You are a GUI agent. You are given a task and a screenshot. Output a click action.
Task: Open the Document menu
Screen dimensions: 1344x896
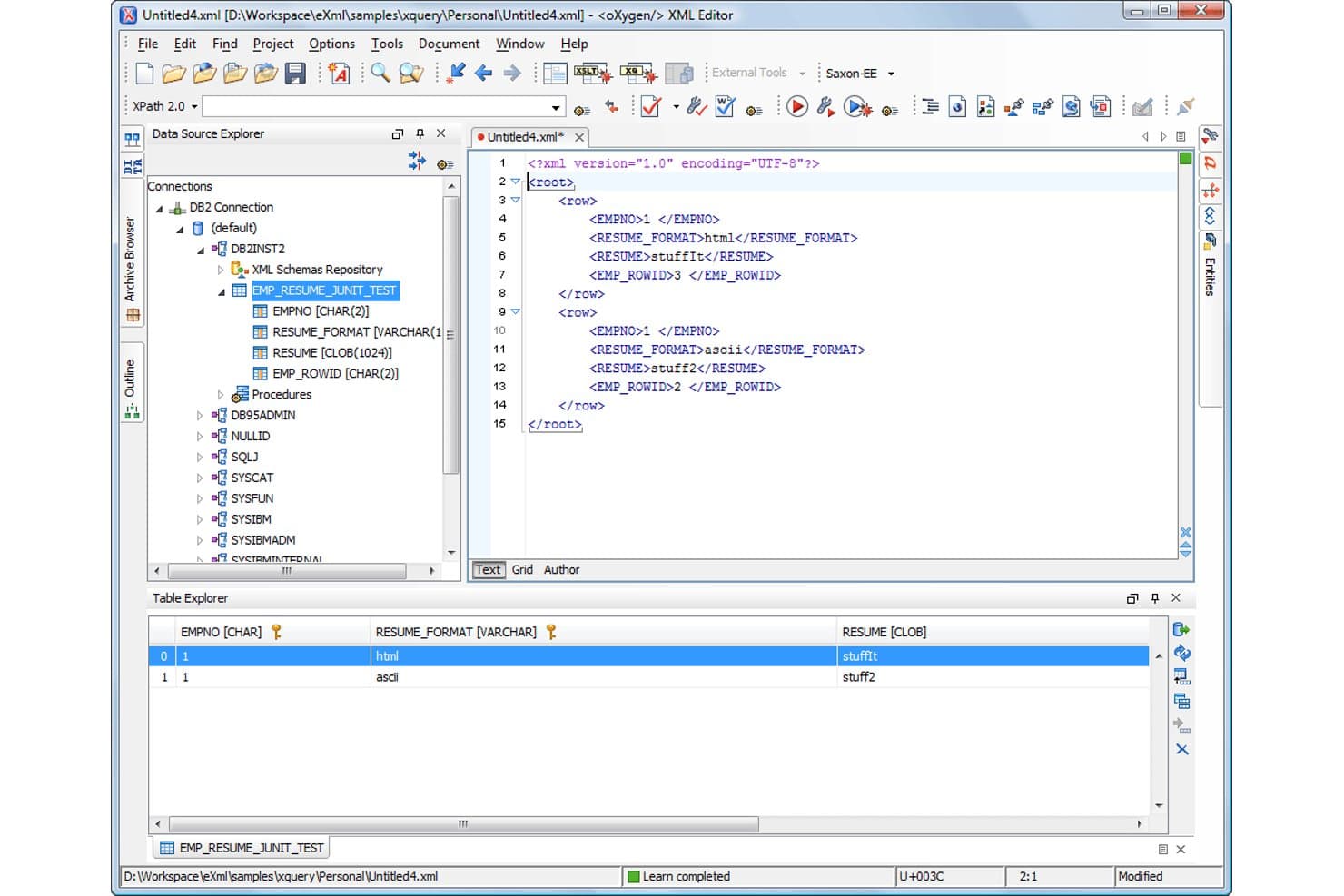[x=449, y=44]
